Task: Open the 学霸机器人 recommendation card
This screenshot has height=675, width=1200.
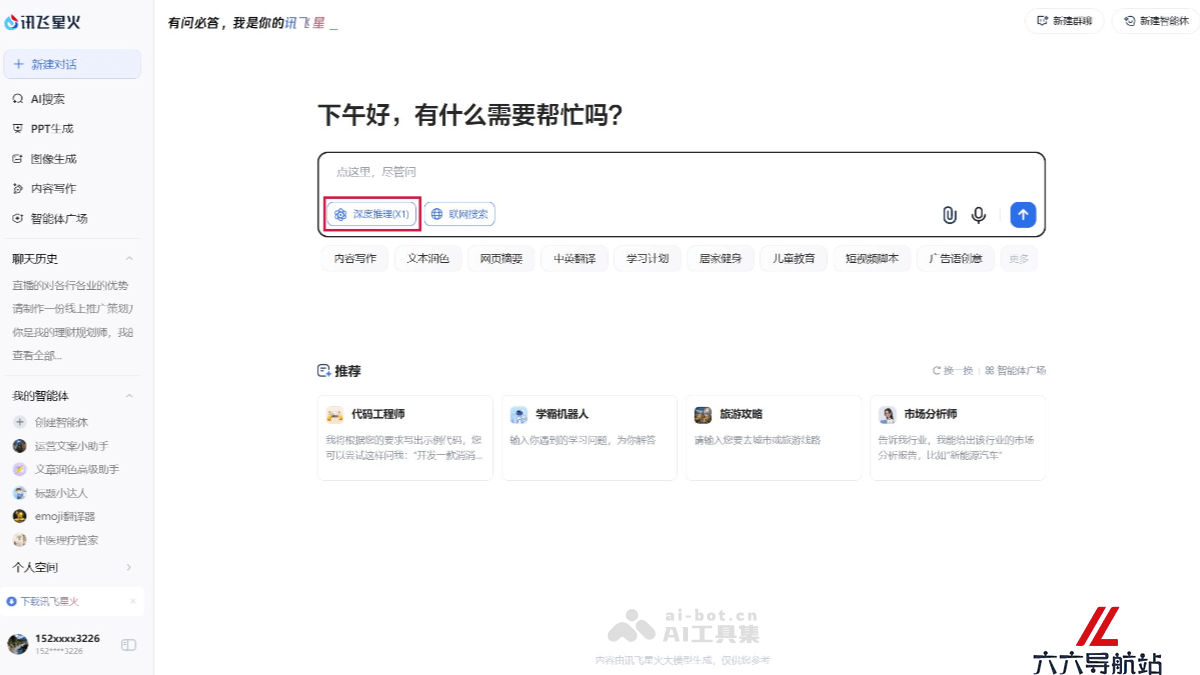Action: coord(589,438)
